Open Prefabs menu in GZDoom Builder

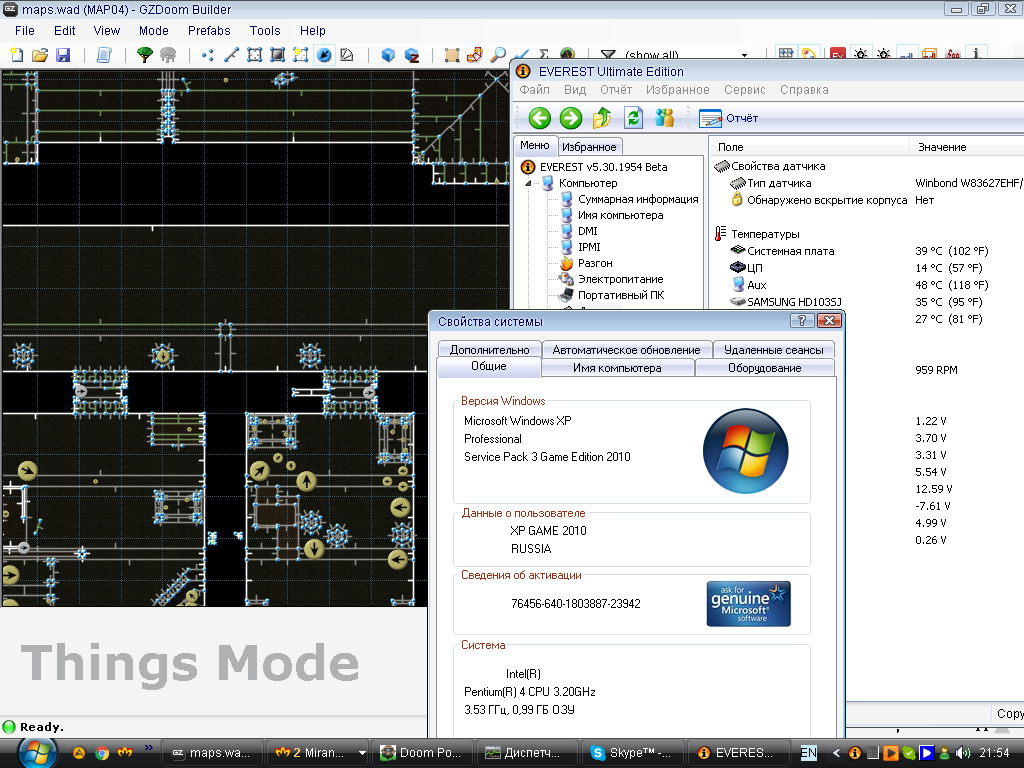pos(209,31)
